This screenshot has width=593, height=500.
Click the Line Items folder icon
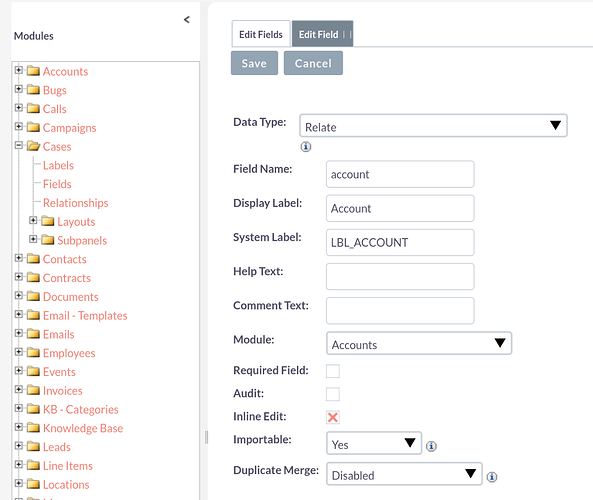(x=33, y=465)
